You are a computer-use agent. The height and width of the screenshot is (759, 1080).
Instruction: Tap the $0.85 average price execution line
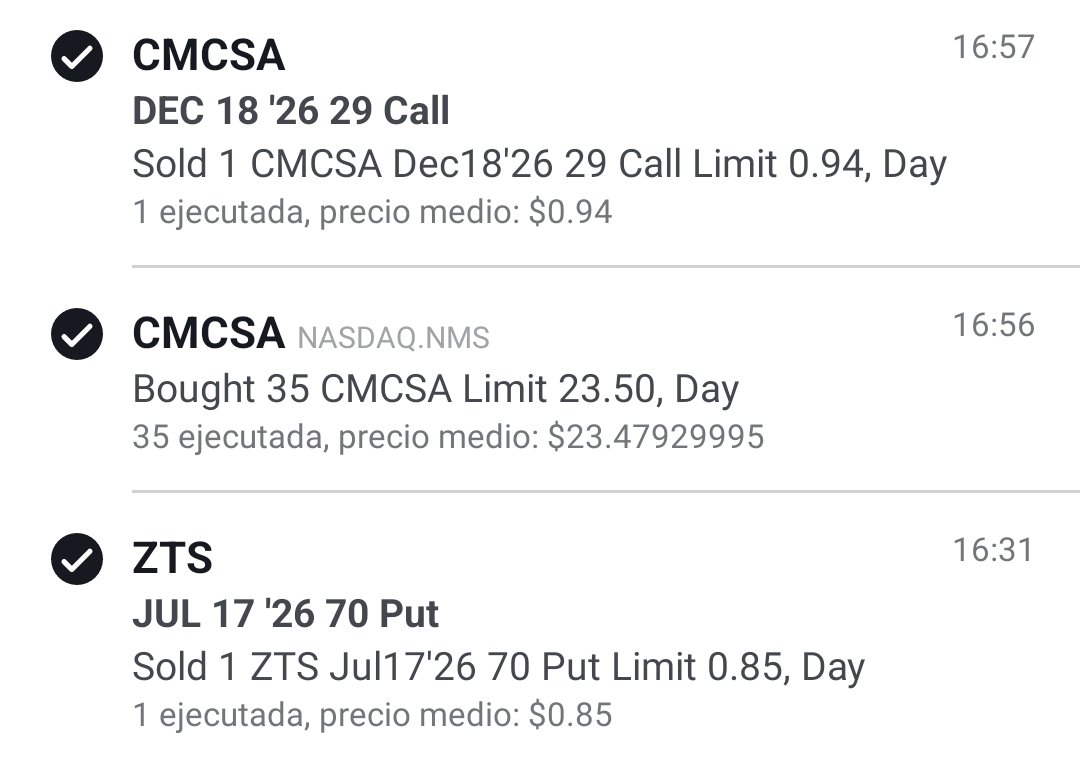[372, 714]
